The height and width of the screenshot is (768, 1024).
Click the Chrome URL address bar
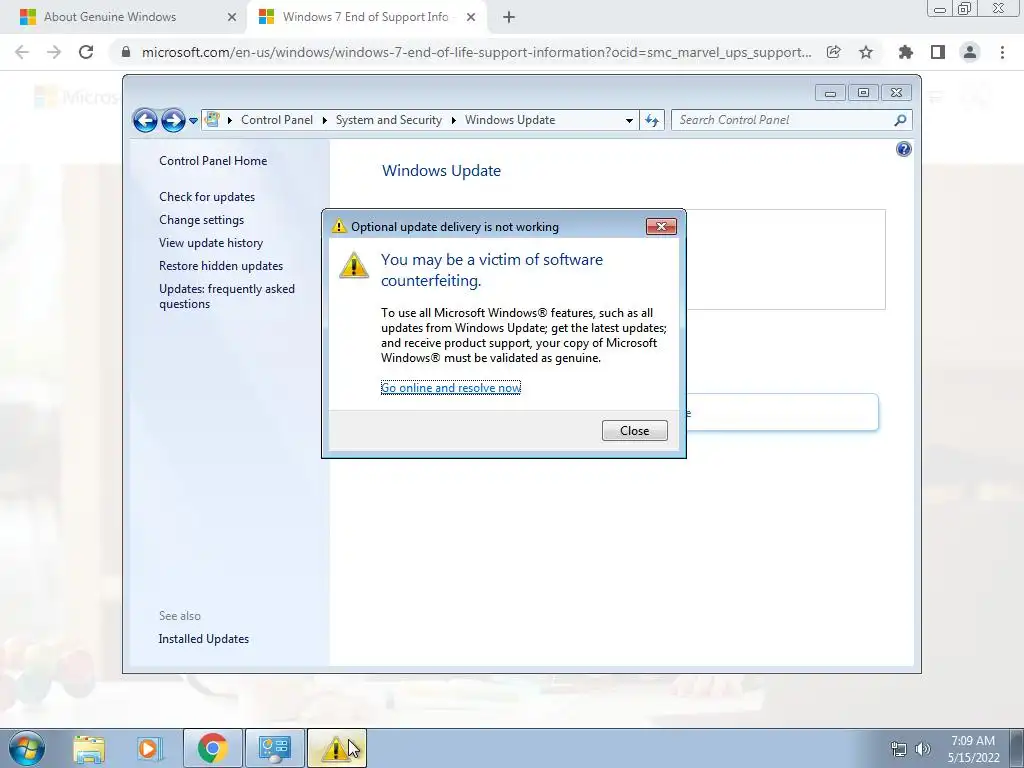[x=476, y=52]
